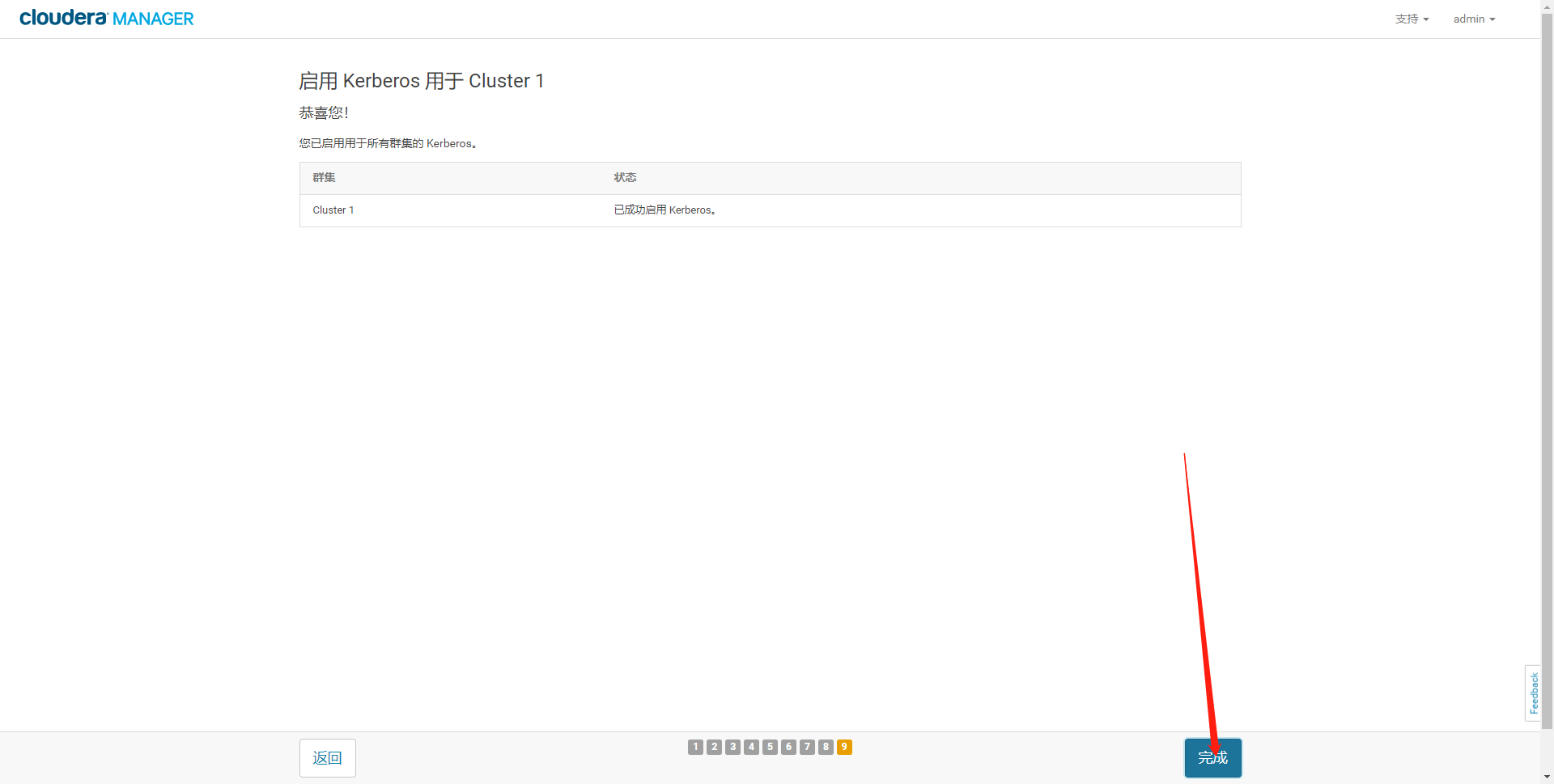Screen dimensions: 1554x784
Task: Go to wizard step 3
Action: click(732, 747)
